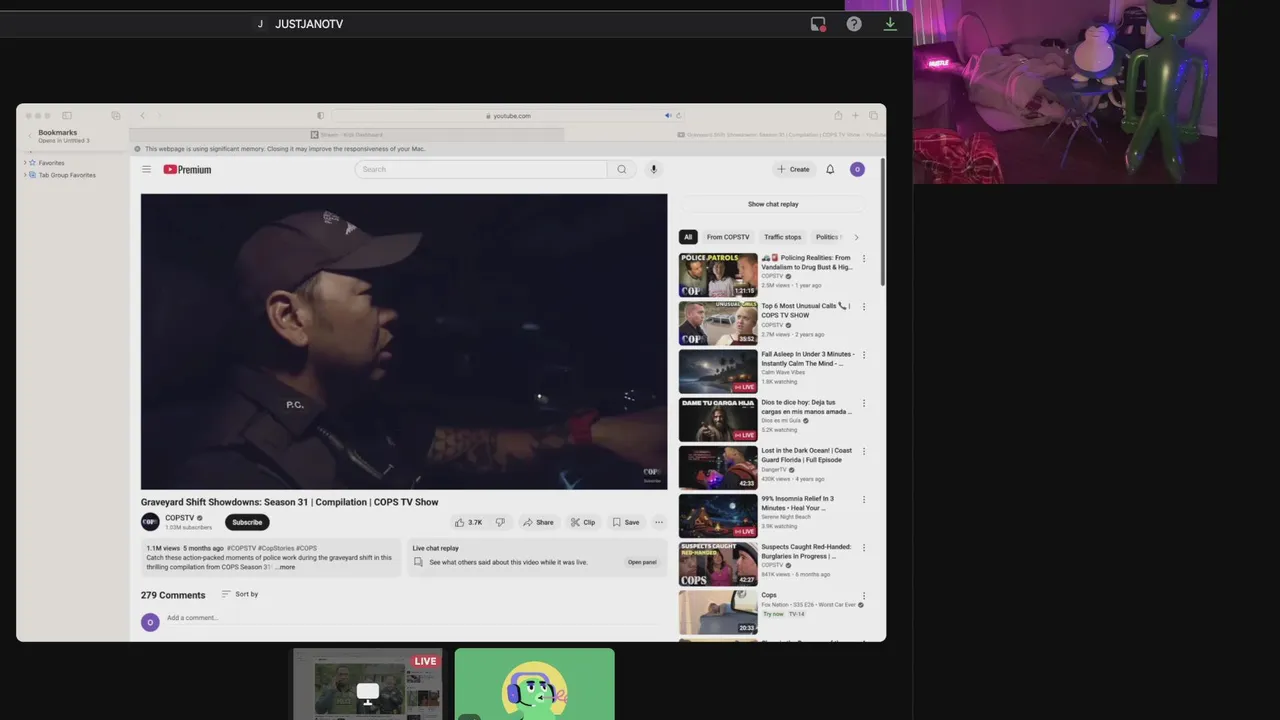Image resolution: width=1280 pixels, height=720 pixels.
Task: Click the search magnifier button
Action: (621, 169)
